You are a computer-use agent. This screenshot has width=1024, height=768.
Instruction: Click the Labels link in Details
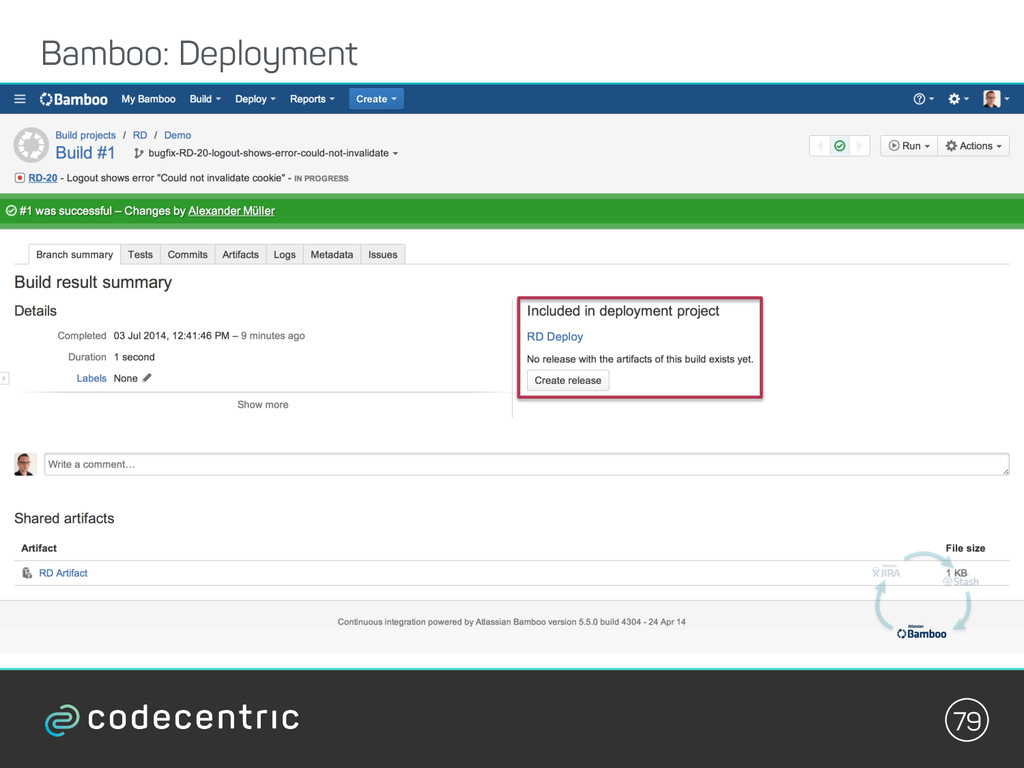click(x=91, y=378)
